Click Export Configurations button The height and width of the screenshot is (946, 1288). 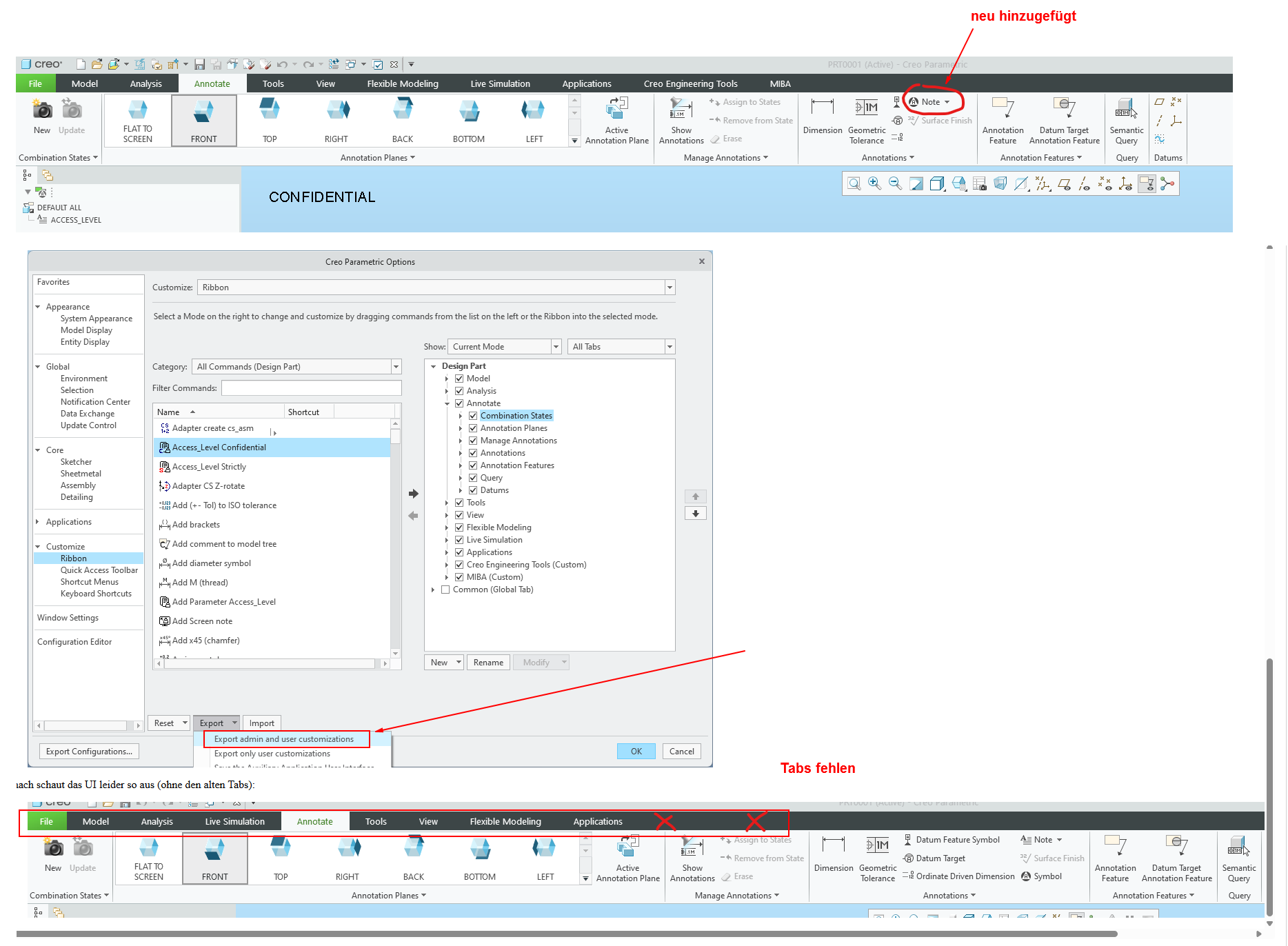tap(89, 752)
